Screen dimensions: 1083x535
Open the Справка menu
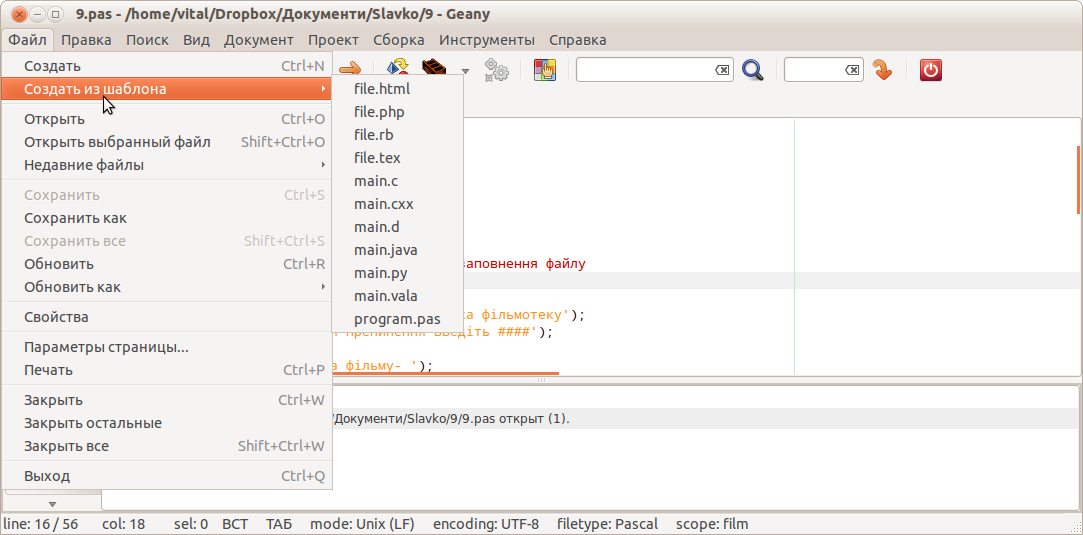coord(577,40)
